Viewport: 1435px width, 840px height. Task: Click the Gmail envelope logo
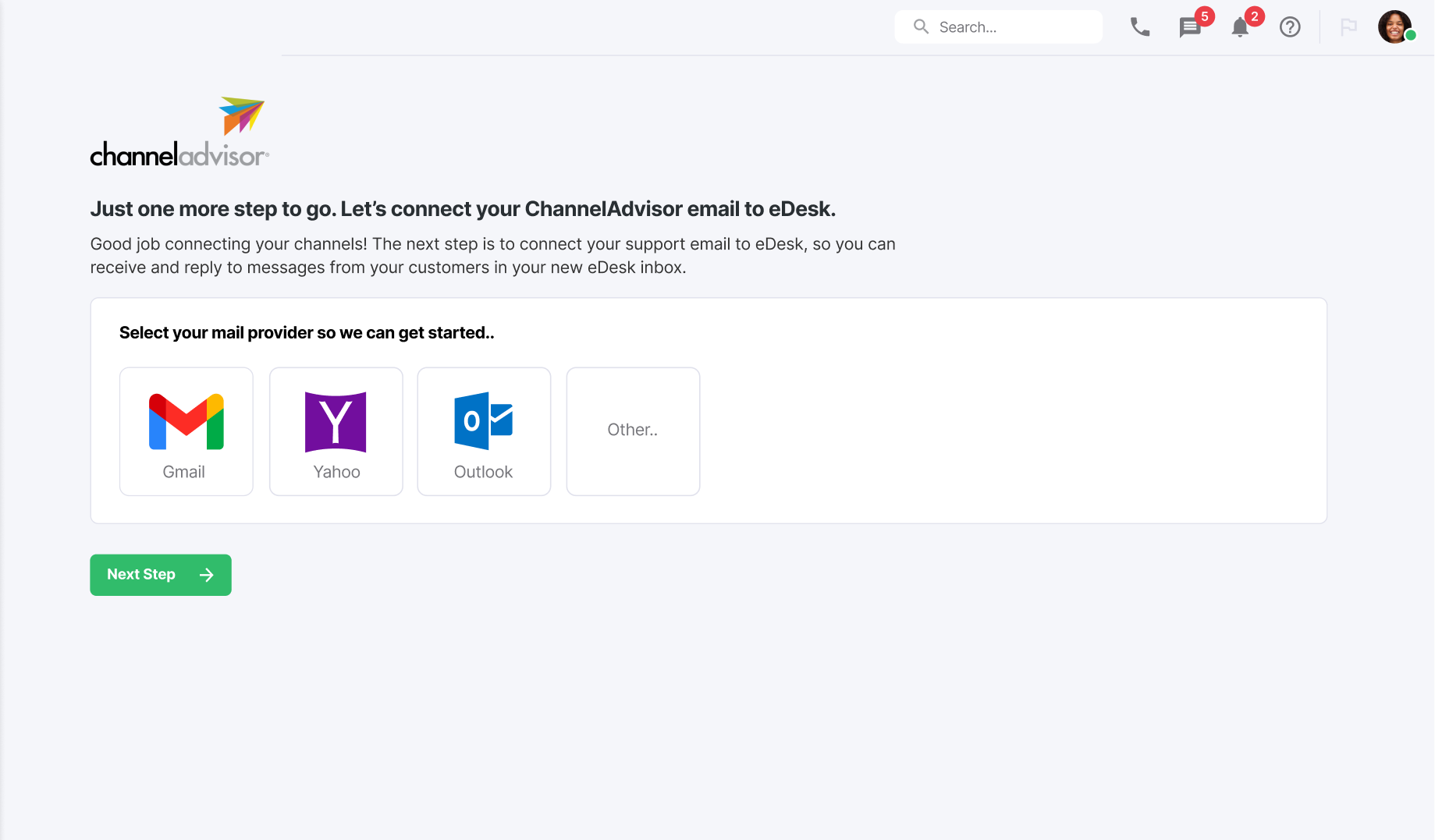(186, 422)
